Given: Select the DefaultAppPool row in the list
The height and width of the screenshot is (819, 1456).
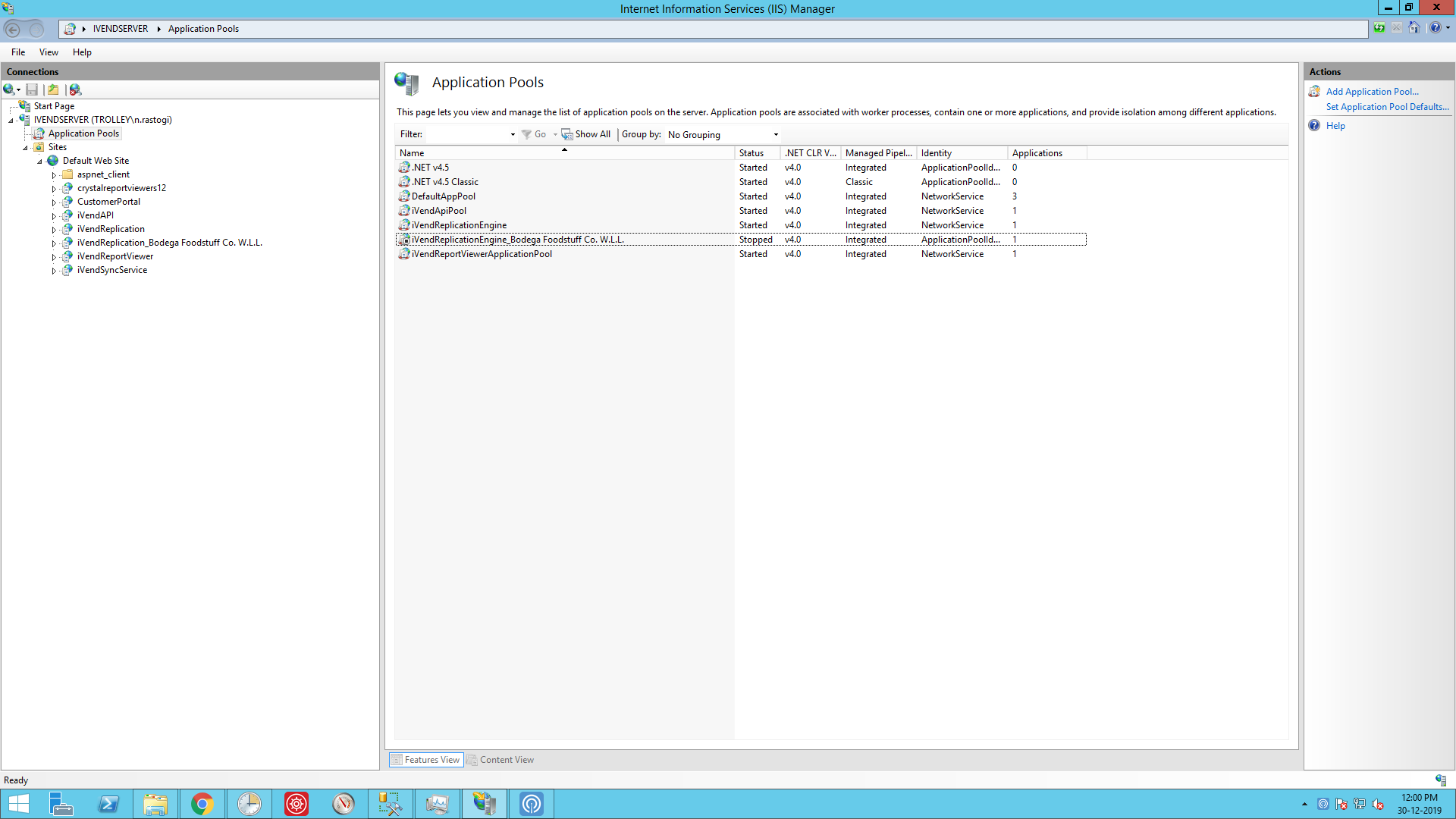Looking at the screenshot, I should [x=444, y=196].
